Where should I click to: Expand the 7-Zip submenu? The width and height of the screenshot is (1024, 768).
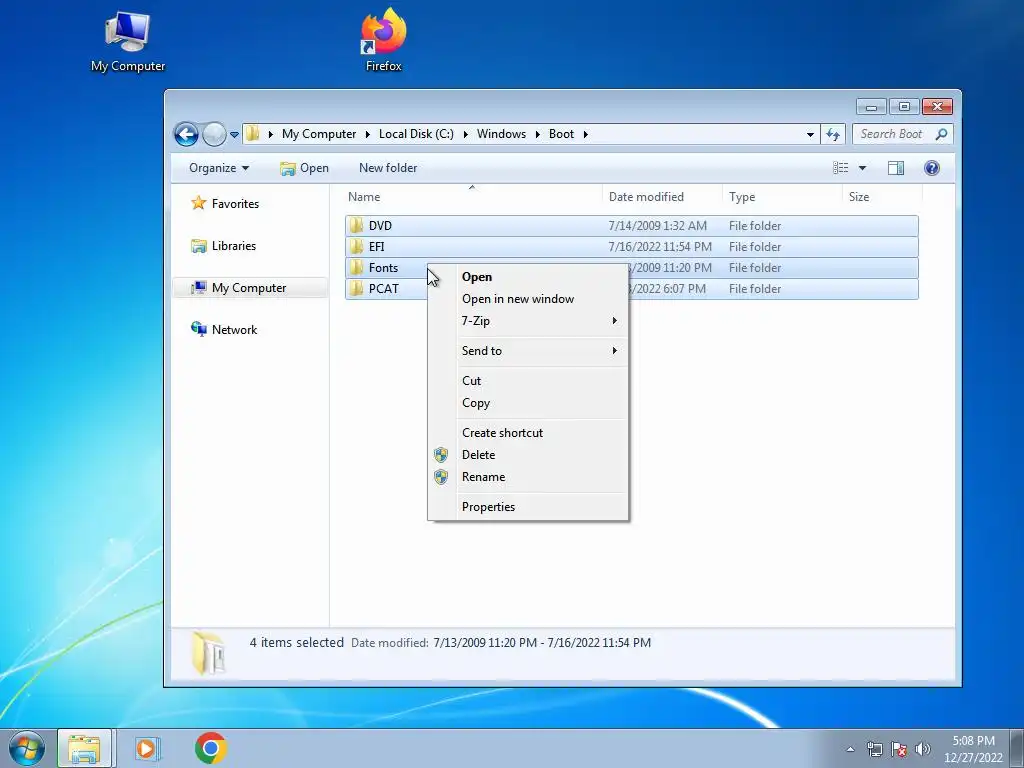tap(528, 321)
